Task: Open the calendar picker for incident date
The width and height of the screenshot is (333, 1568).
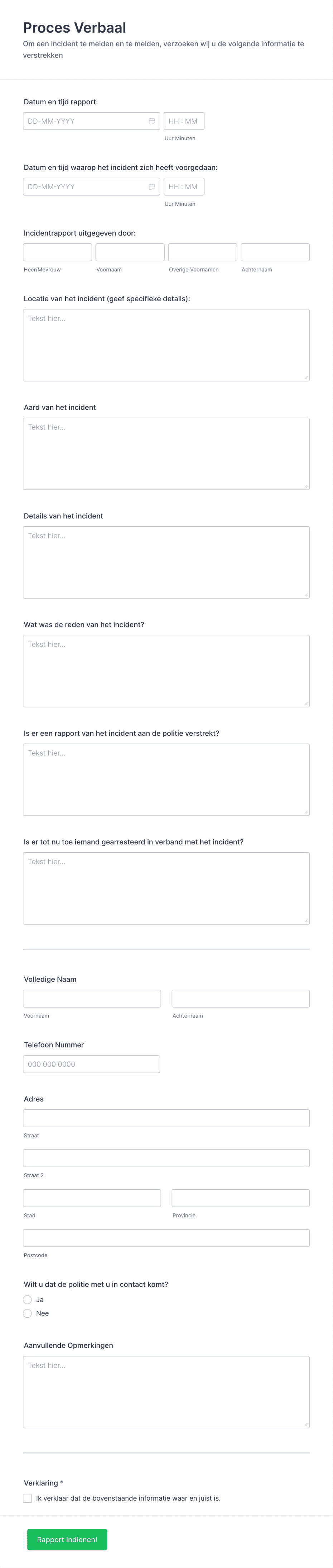Action: click(x=152, y=186)
